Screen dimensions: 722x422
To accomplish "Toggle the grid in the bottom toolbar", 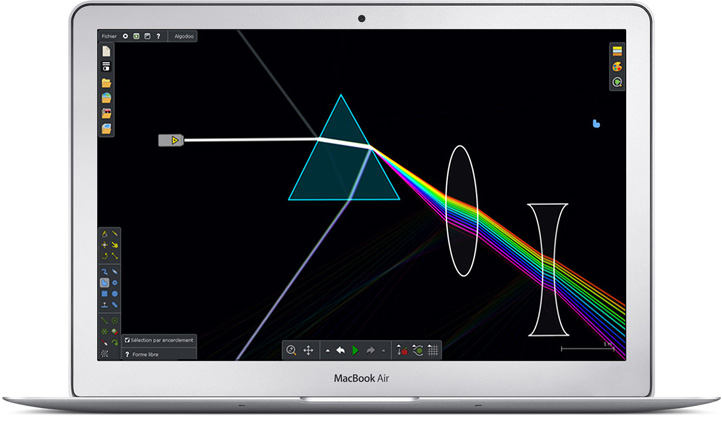I will coord(433,350).
